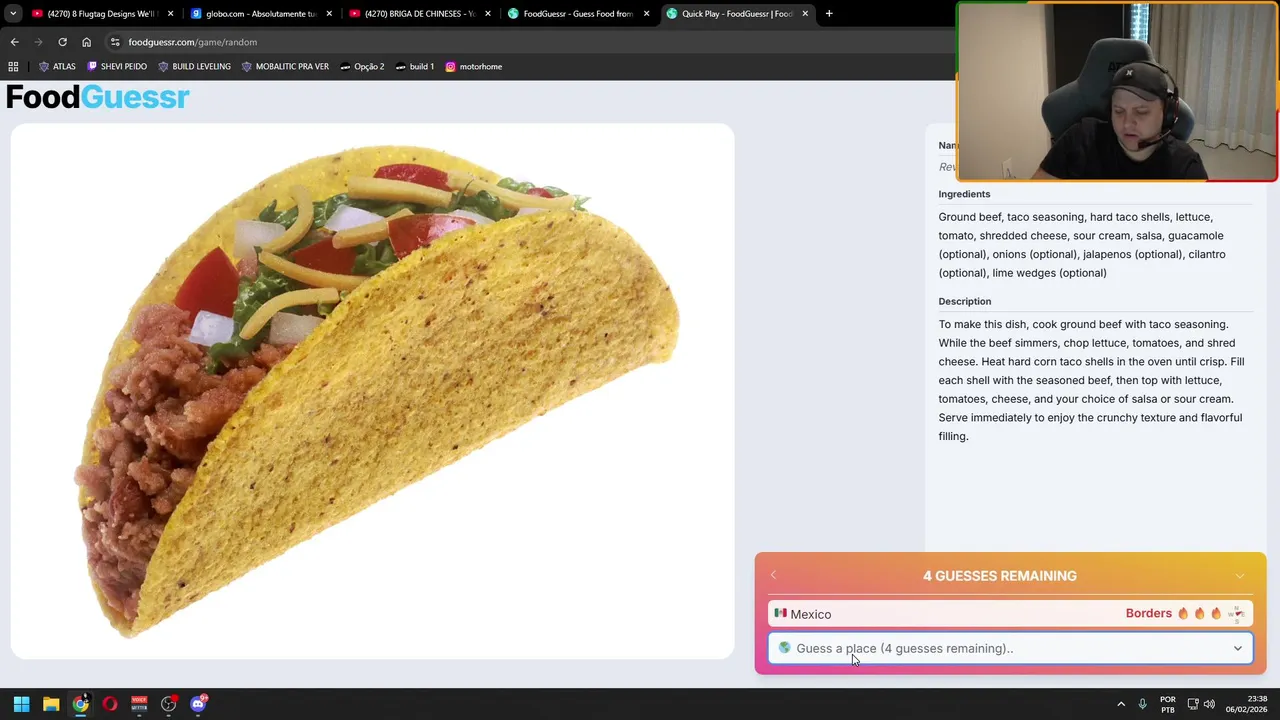Open the motorhome Instagram bookmark
Viewport: 1280px width, 720px height.
[473, 66]
